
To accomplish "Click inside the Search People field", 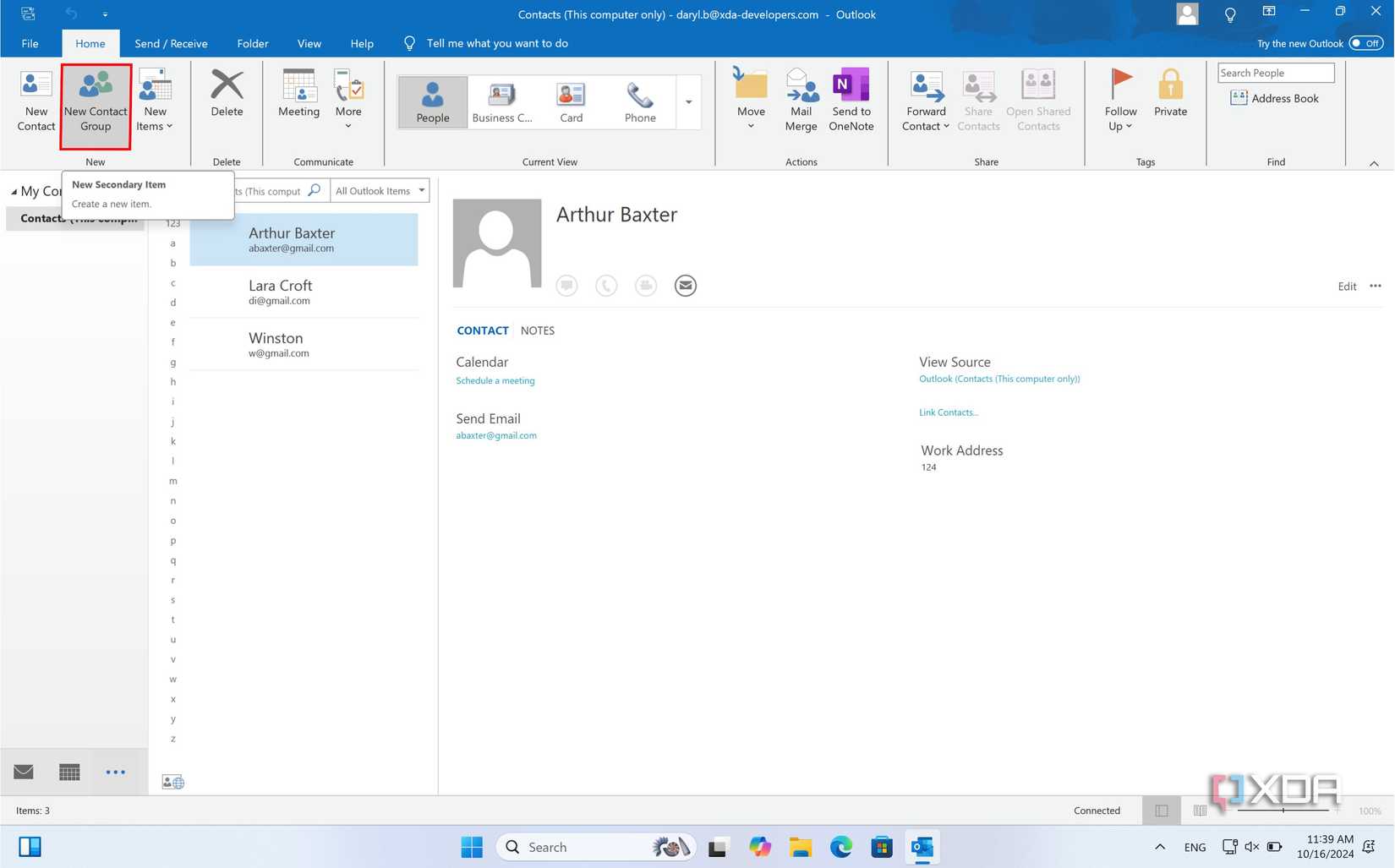I will point(1274,72).
